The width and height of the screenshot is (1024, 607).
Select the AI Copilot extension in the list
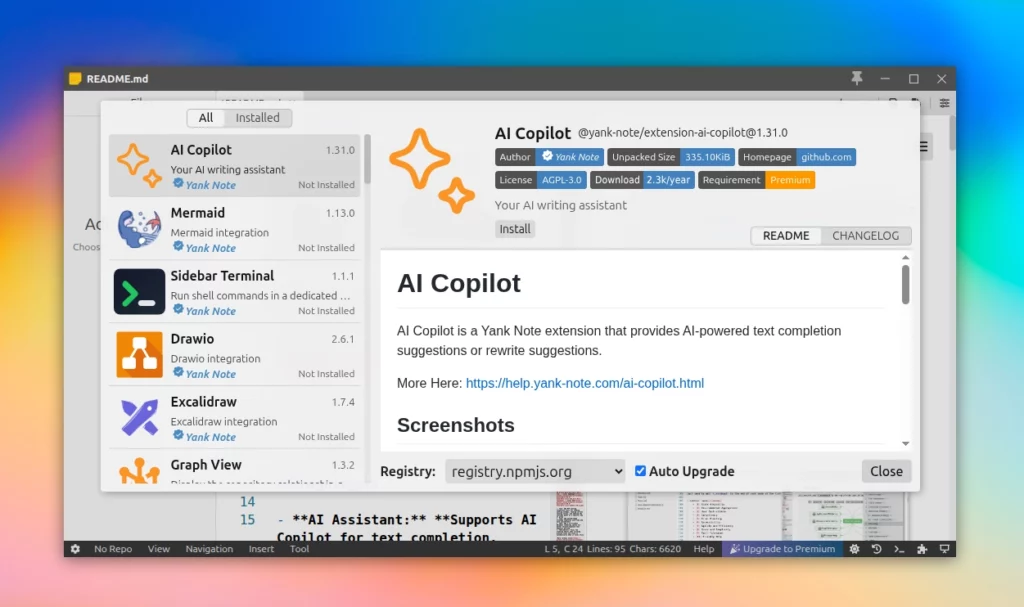point(234,166)
